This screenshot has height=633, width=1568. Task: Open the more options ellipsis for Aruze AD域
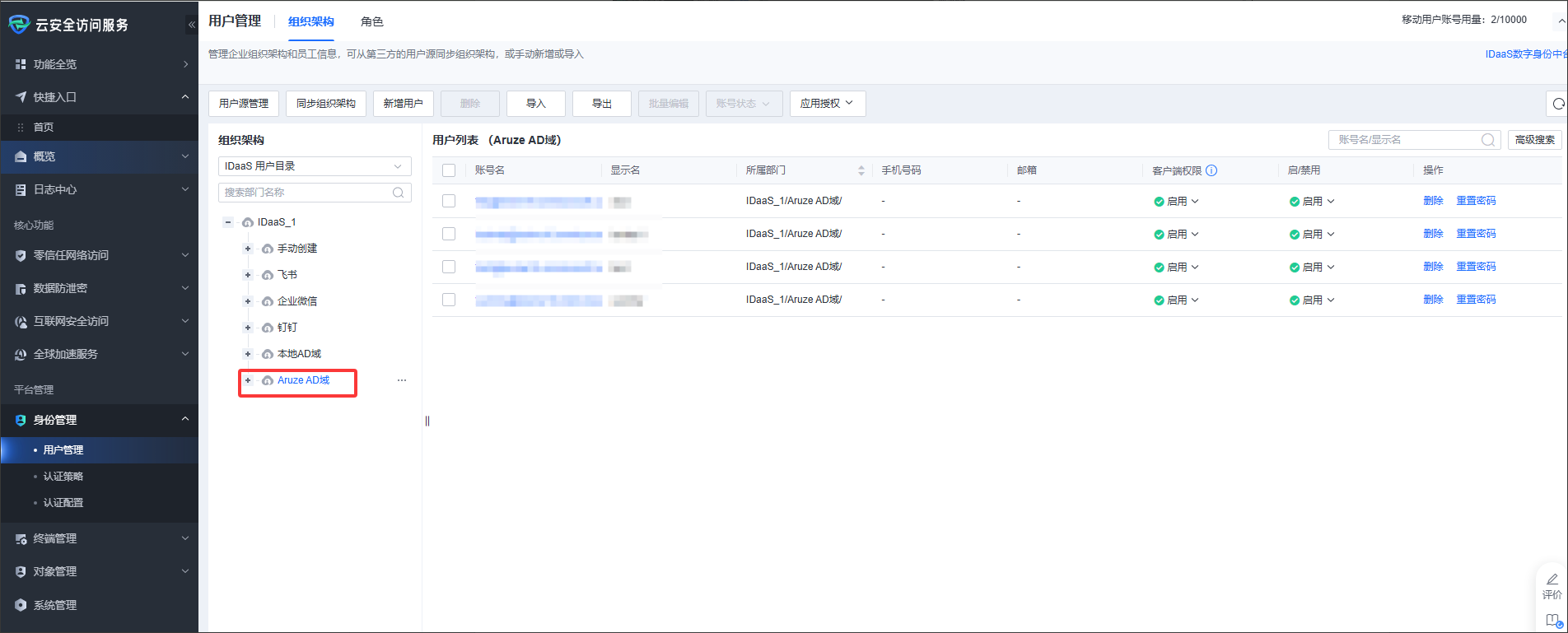point(402,380)
